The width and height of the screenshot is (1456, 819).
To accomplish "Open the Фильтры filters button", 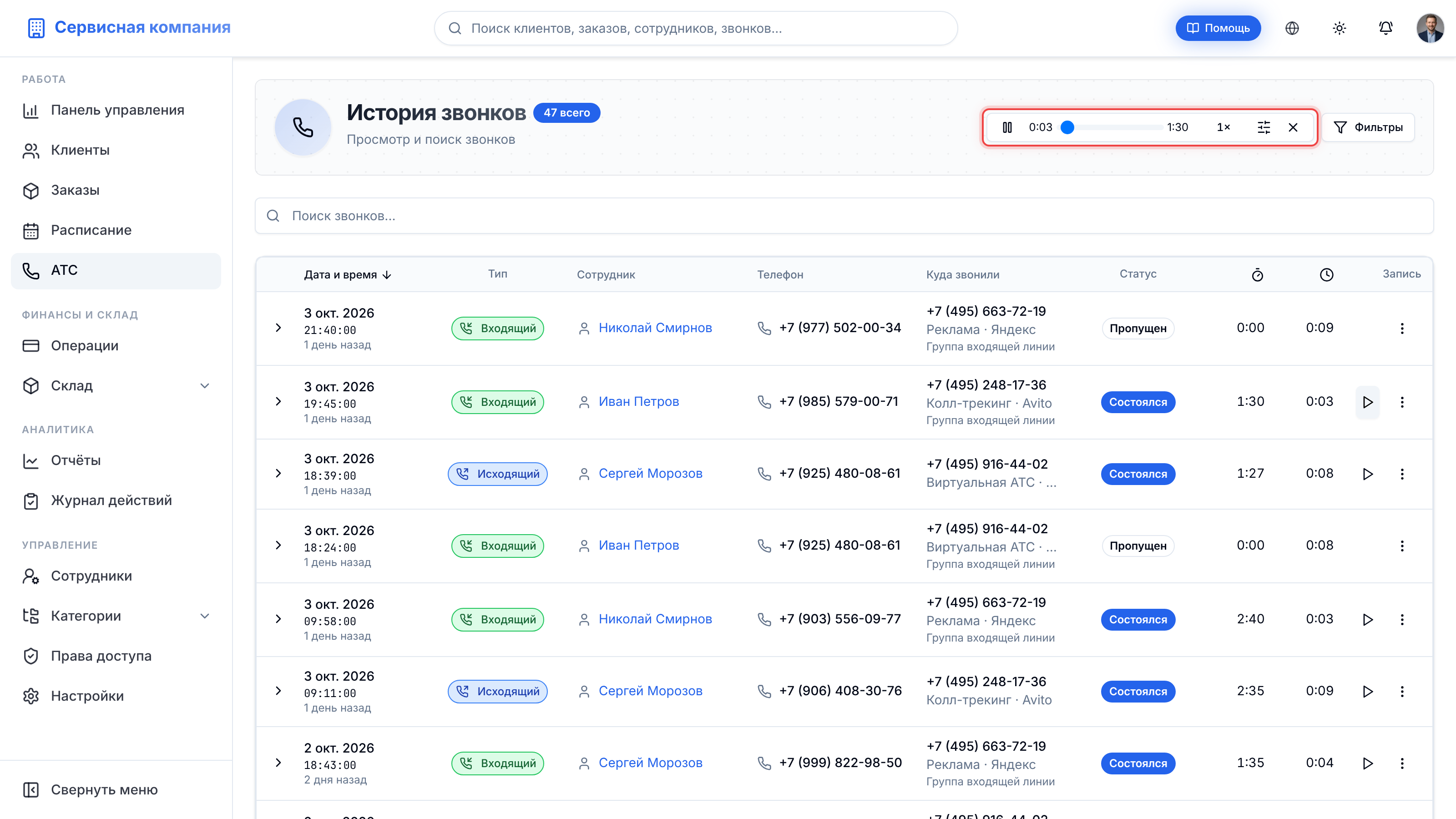I will 1368,127.
